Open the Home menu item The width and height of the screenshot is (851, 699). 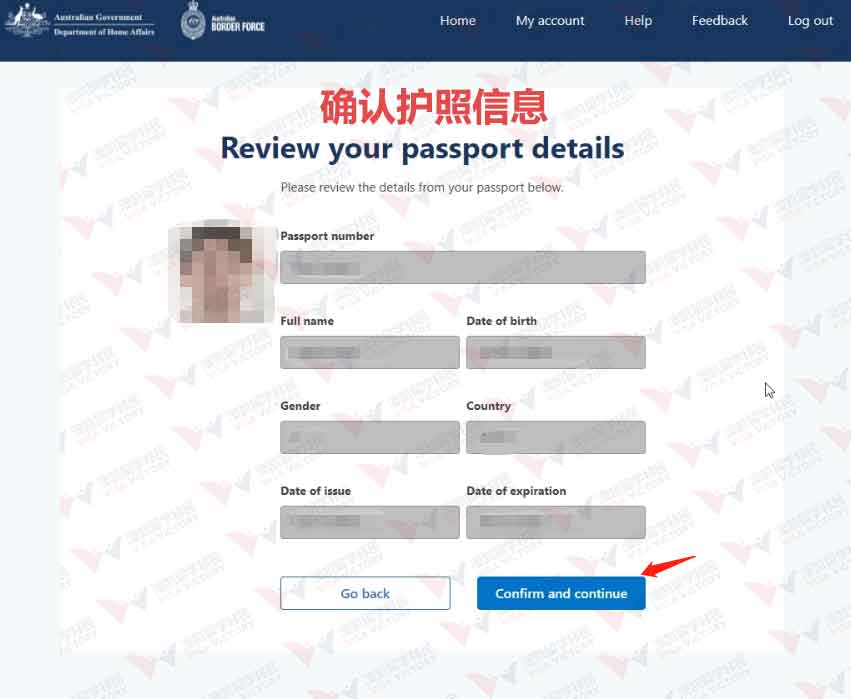(x=458, y=21)
